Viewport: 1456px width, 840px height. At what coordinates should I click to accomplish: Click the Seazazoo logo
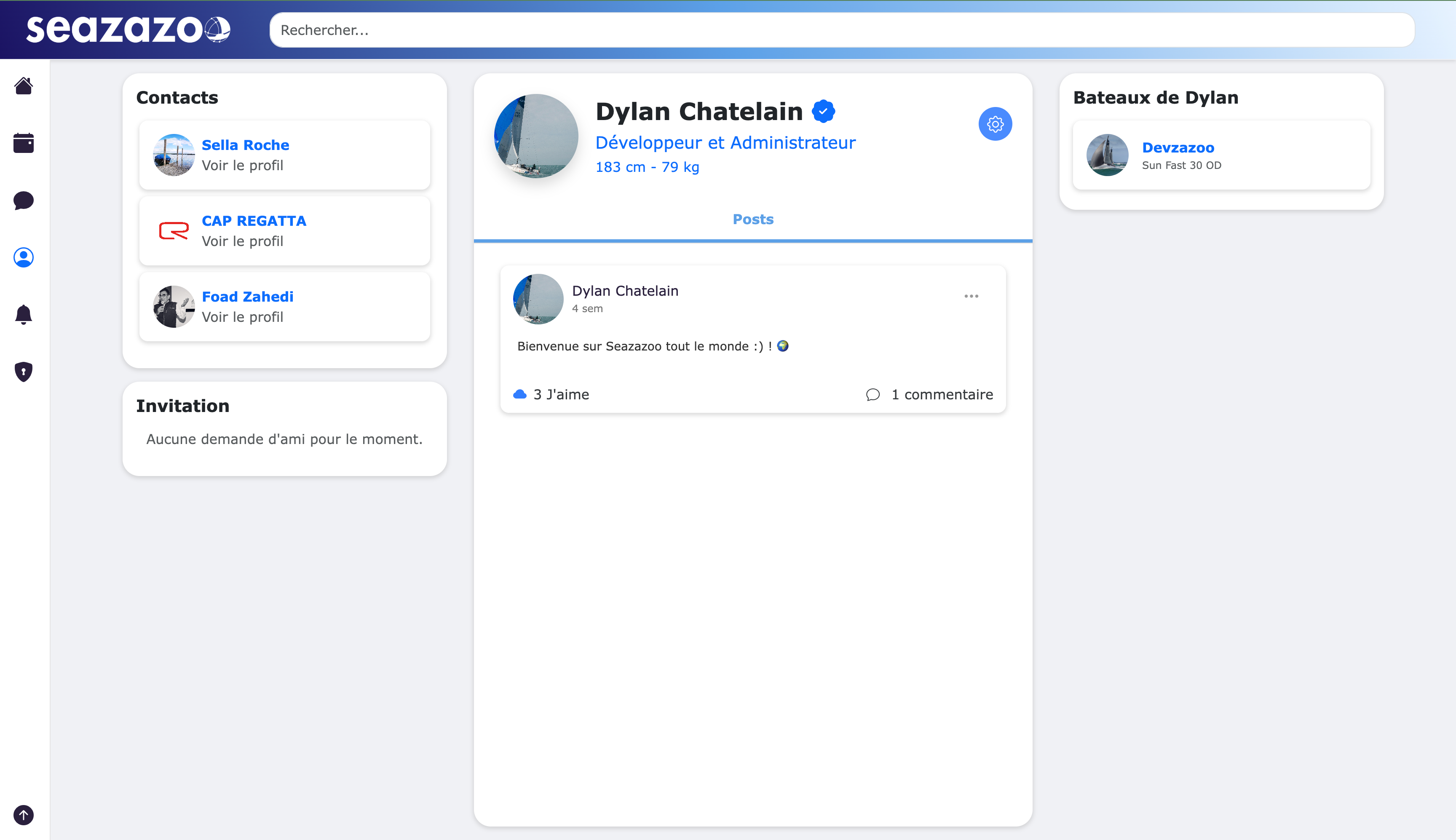[128, 29]
